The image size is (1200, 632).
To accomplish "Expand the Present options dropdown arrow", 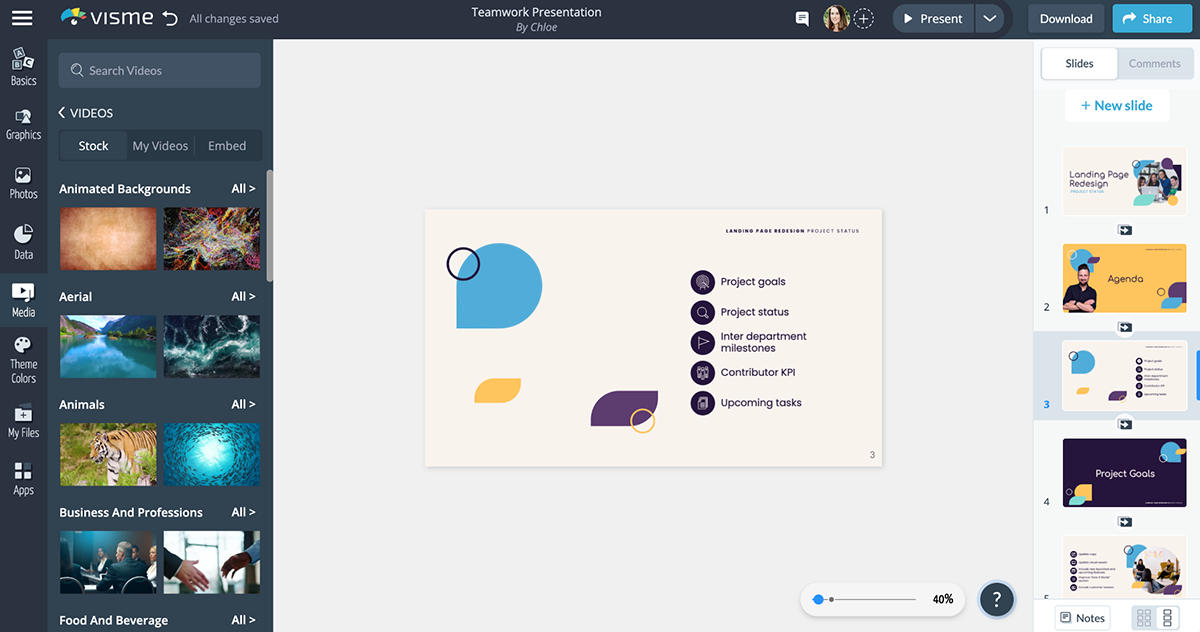I will coord(989,19).
